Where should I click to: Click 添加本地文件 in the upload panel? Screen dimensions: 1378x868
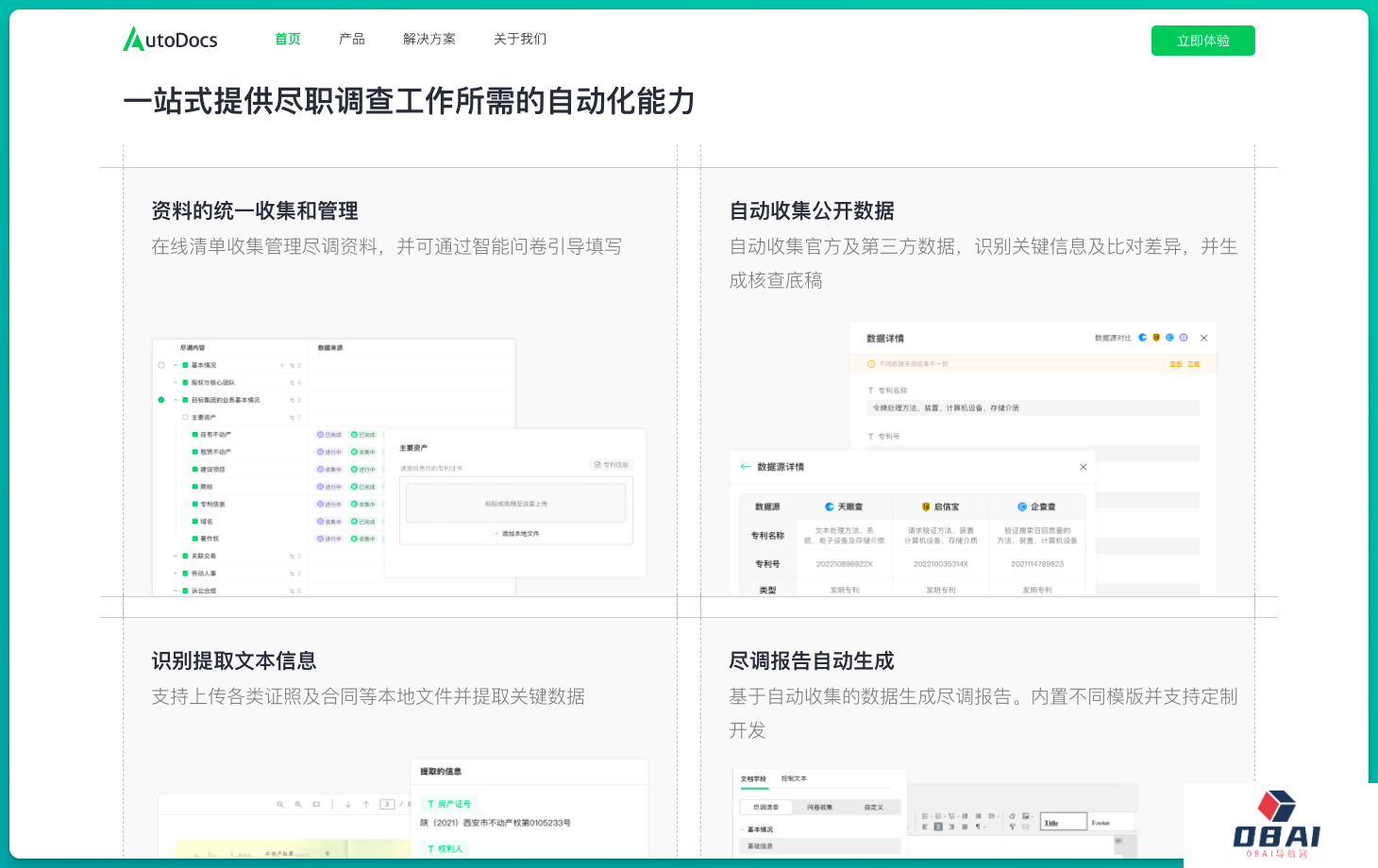(x=516, y=534)
